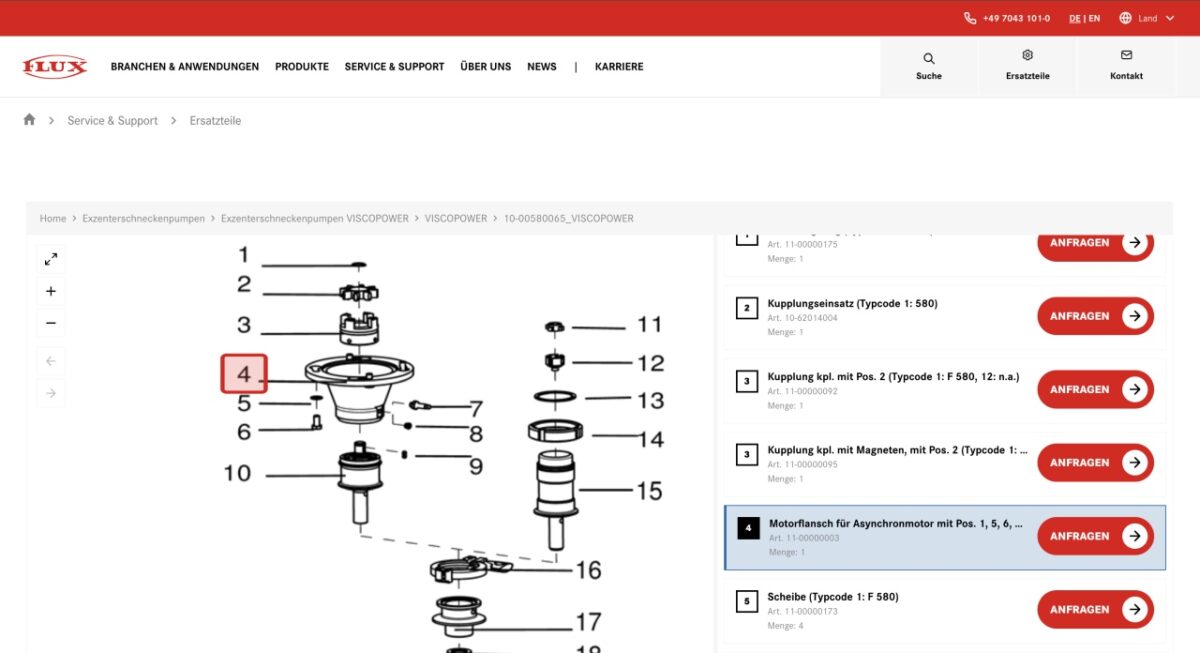Select position 15 in the diagram
The width and height of the screenshot is (1200, 653).
pyautogui.click(x=649, y=490)
